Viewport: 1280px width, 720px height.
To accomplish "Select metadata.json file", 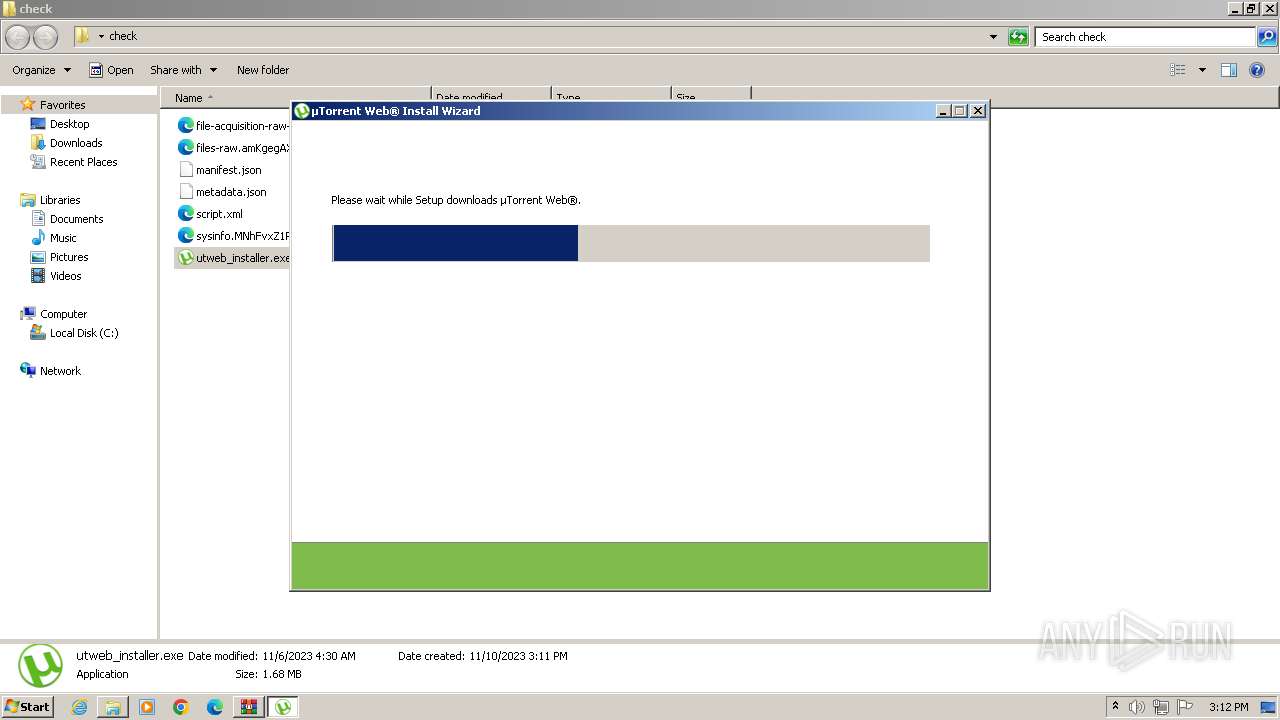I will [x=222, y=192].
